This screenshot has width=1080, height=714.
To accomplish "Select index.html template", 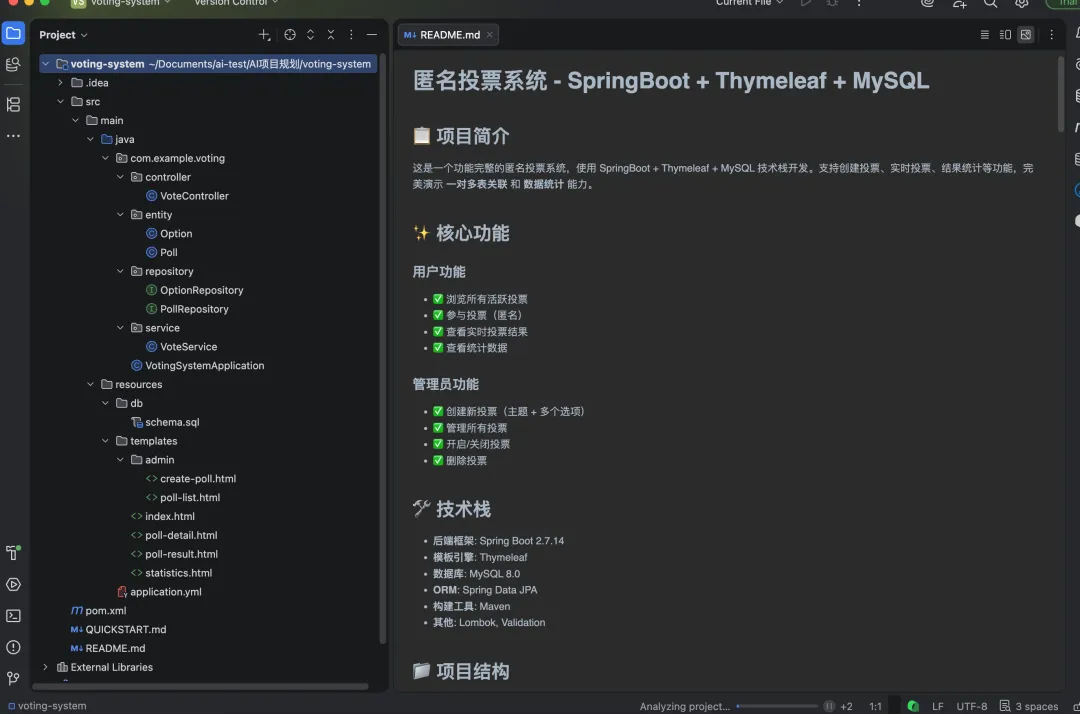I will (x=163, y=516).
